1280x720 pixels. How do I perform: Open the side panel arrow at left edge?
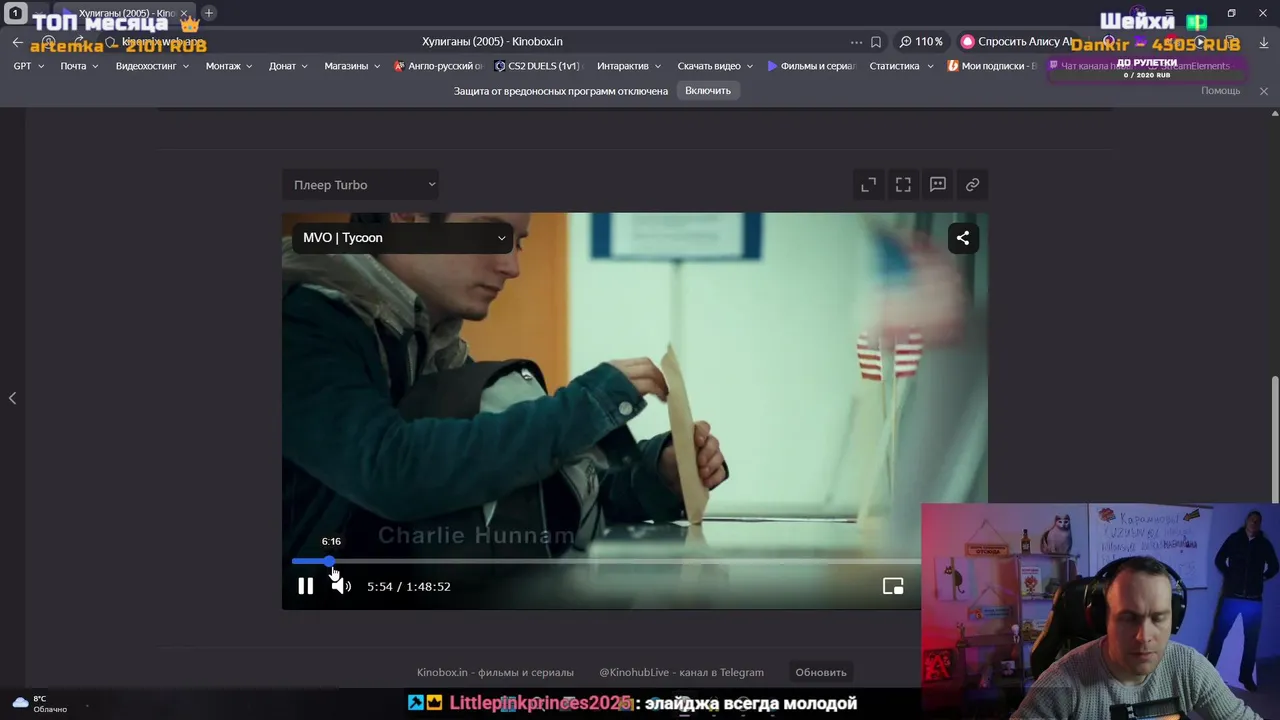(x=12, y=398)
